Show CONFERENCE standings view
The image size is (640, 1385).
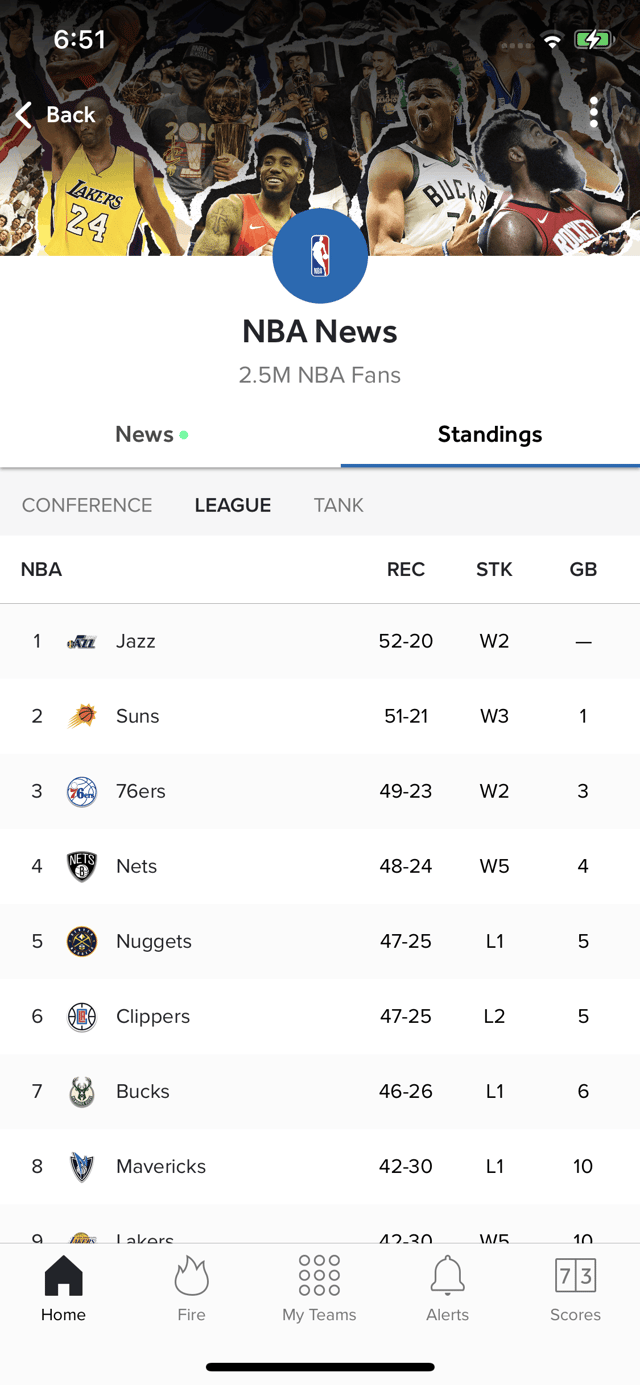tap(87, 505)
